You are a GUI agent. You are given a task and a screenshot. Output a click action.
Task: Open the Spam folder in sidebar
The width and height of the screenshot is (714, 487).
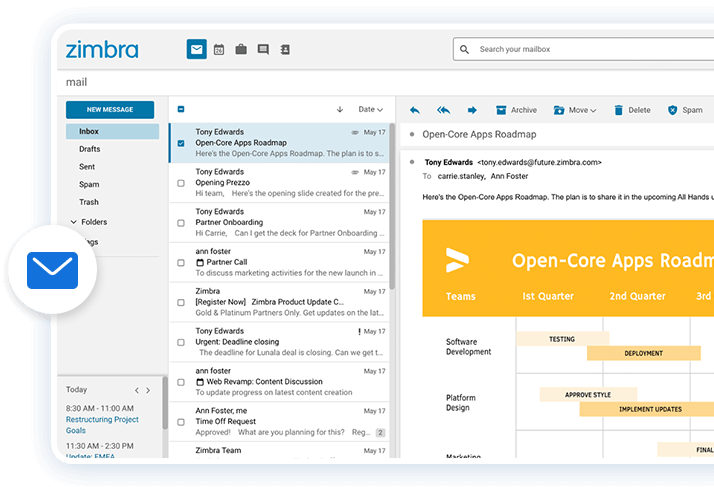pyautogui.click(x=89, y=185)
